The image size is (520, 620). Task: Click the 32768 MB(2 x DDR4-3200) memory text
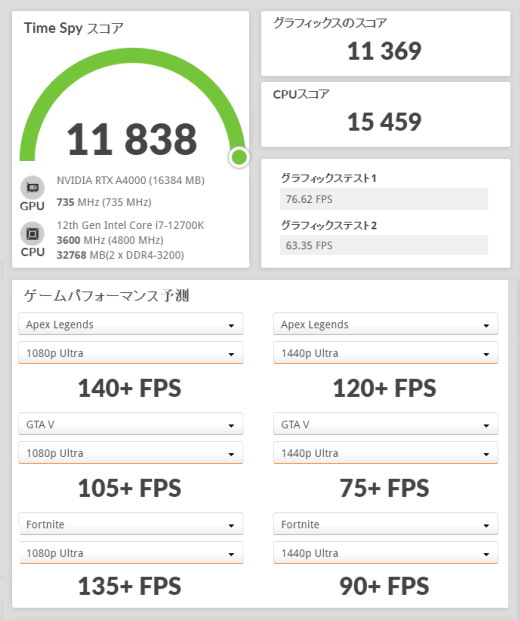click(x=120, y=255)
